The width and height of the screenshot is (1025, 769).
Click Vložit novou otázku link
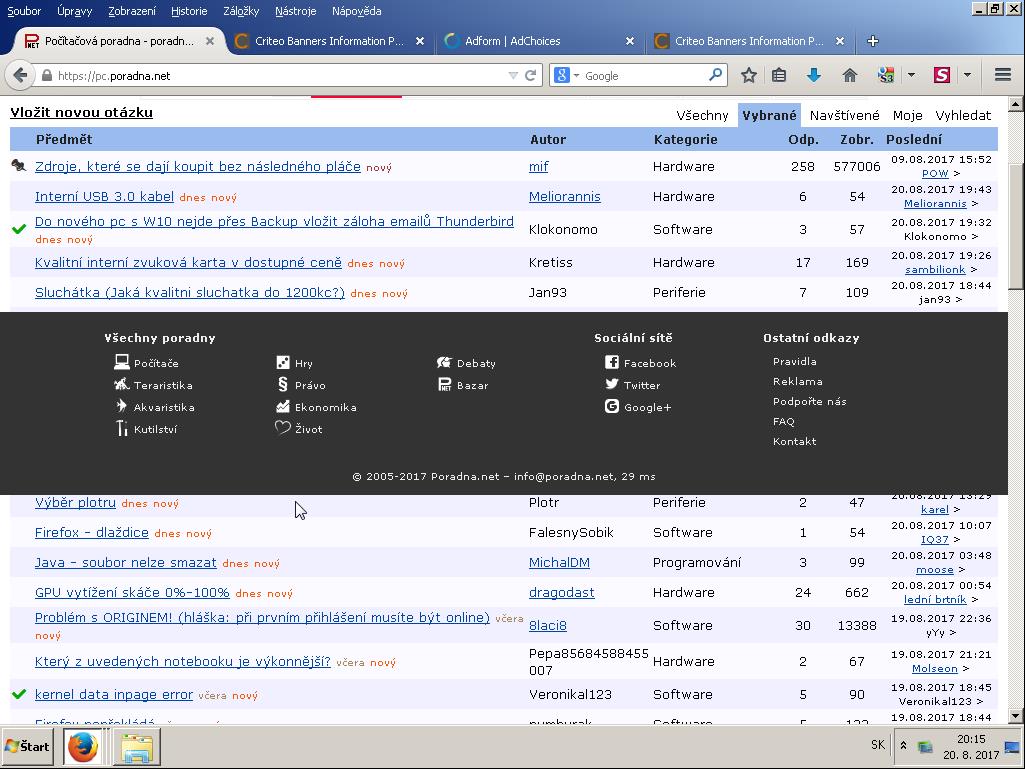click(81, 112)
